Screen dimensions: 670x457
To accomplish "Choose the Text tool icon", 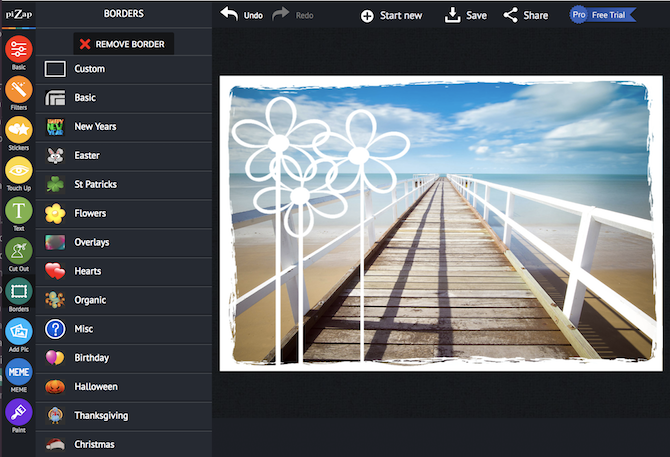I will pos(18,211).
